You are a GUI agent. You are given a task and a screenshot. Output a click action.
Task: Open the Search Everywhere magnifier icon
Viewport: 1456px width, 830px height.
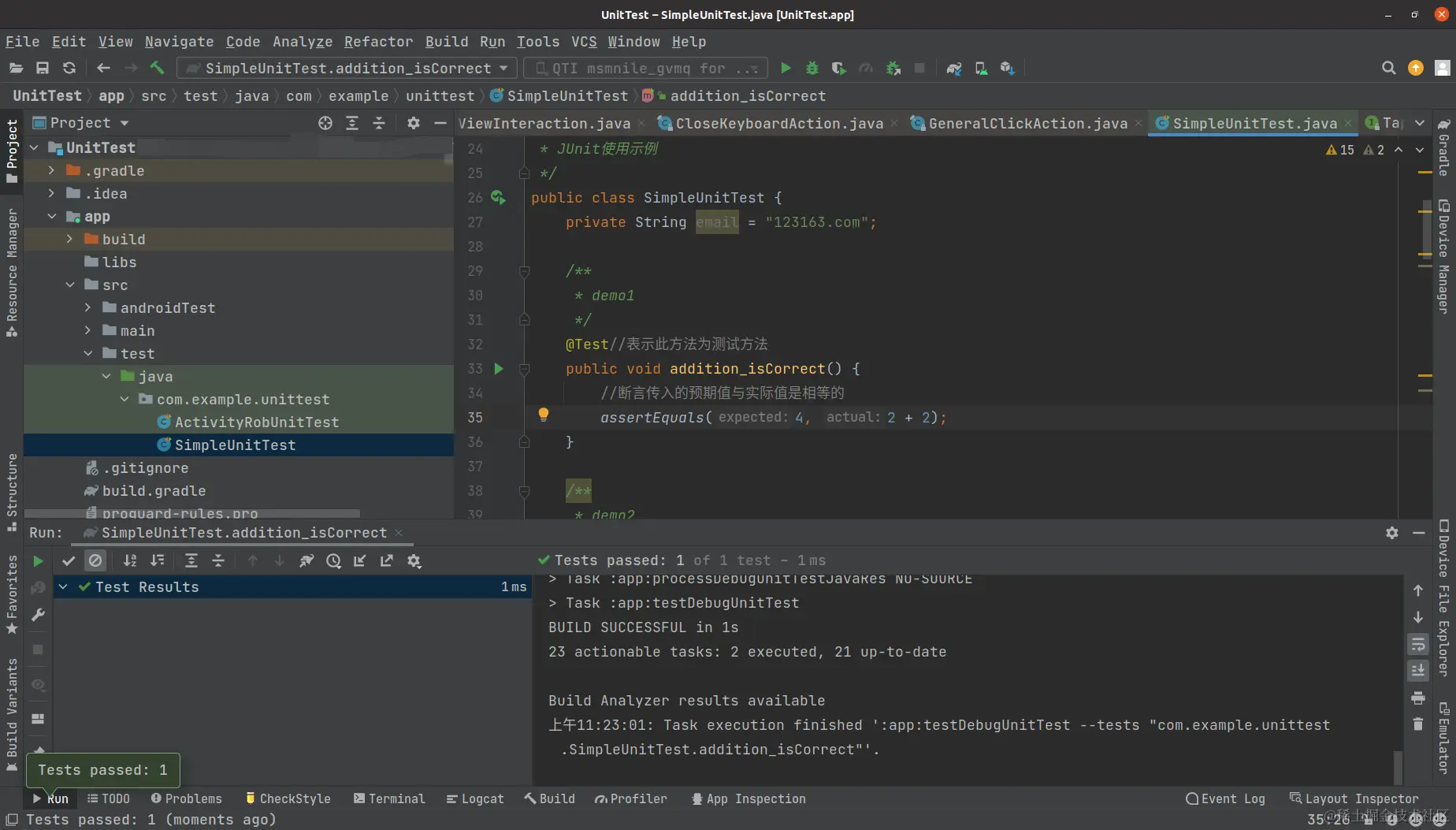click(1388, 69)
